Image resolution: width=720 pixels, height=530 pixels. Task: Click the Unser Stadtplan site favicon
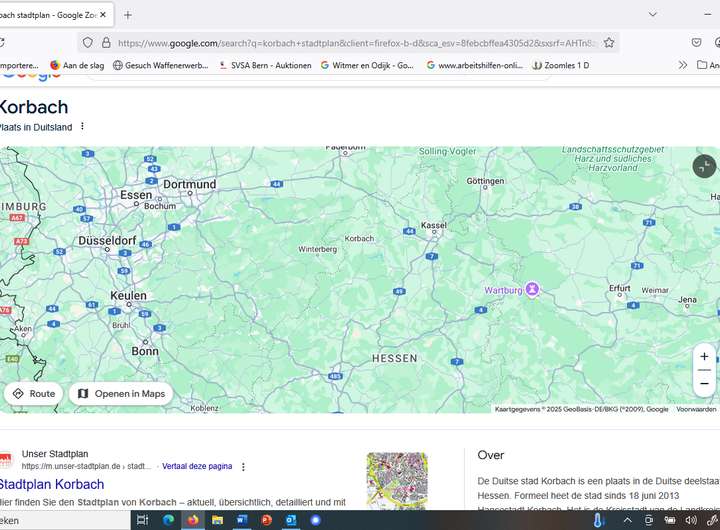click(x=6, y=460)
